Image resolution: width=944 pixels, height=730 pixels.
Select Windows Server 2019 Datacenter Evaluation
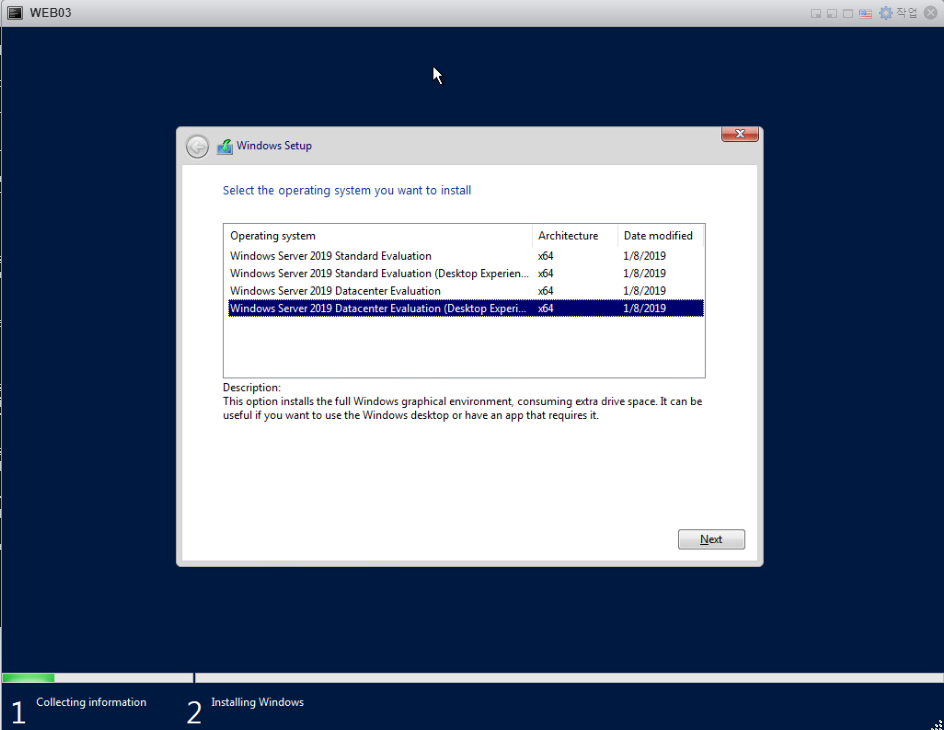point(465,291)
